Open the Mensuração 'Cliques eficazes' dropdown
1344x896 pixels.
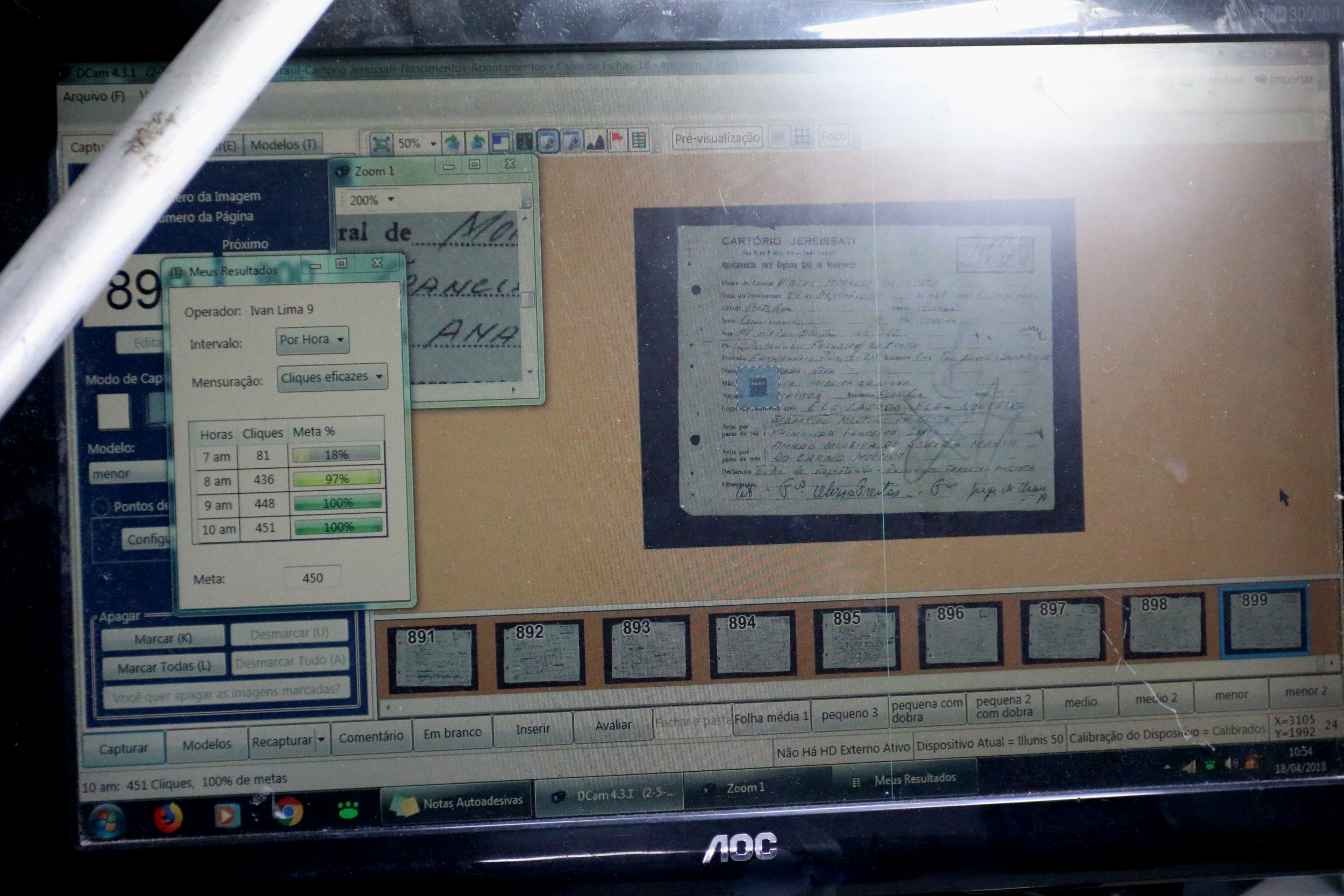coord(332,377)
